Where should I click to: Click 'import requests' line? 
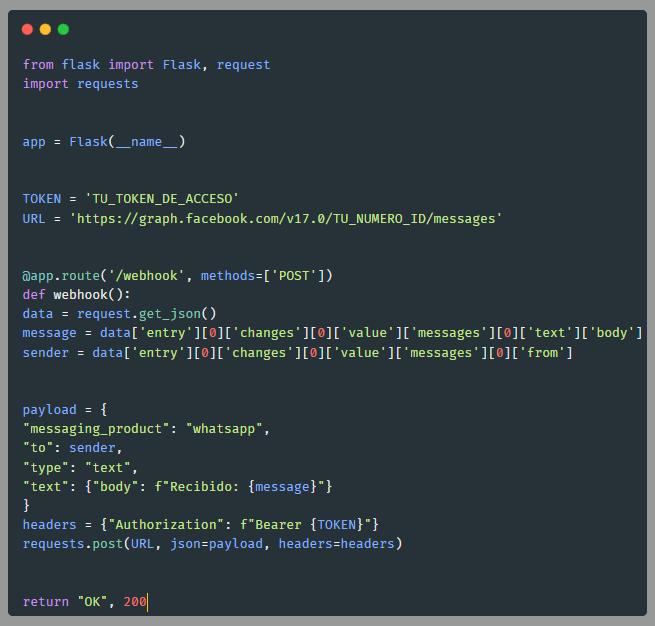80,84
